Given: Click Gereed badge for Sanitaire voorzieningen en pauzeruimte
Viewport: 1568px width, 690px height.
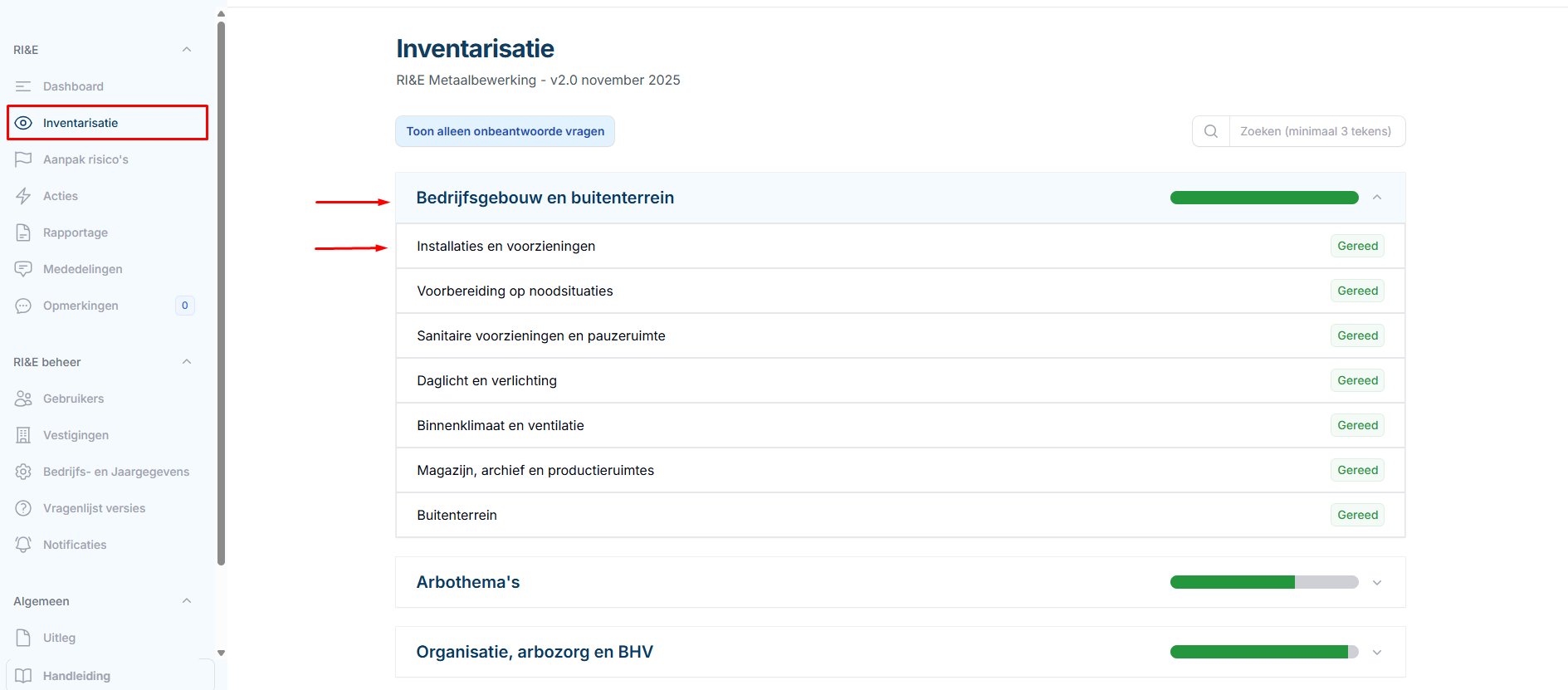Looking at the screenshot, I should click(1357, 335).
